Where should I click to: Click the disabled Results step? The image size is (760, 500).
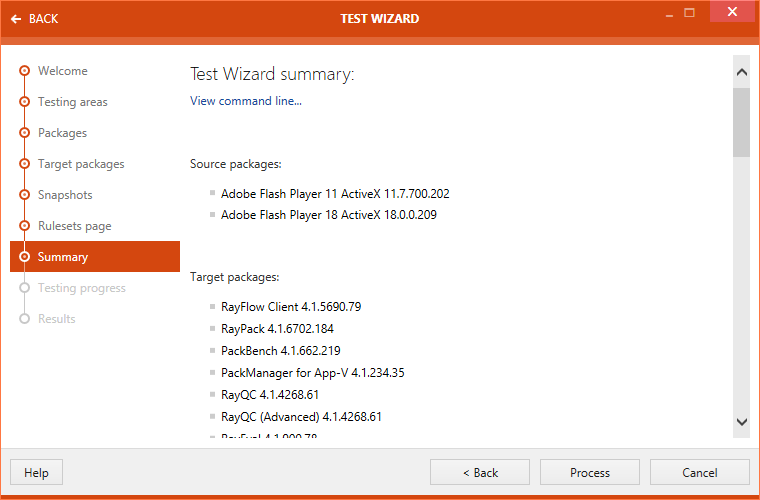(x=57, y=319)
